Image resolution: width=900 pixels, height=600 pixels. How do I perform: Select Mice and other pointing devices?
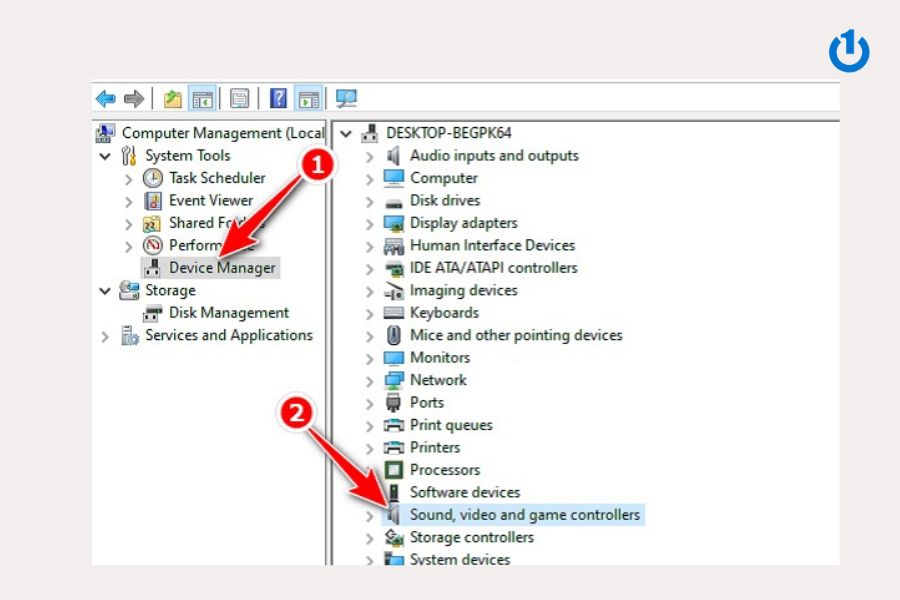pos(515,335)
